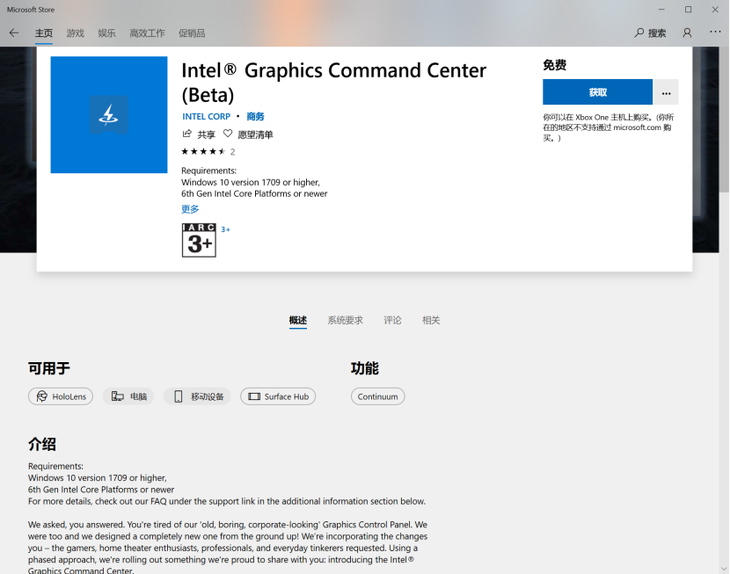Click the vertical scrollbar thumb
The image size is (730, 574).
coord(724,119)
